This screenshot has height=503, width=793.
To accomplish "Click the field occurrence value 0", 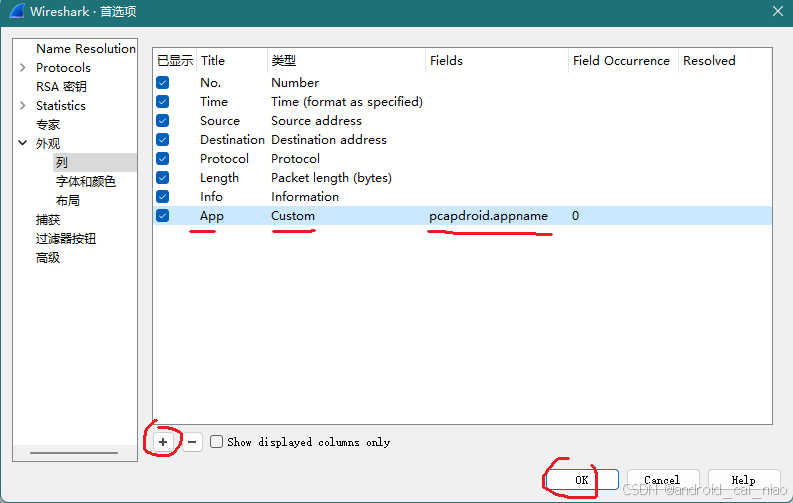I will [576, 216].
